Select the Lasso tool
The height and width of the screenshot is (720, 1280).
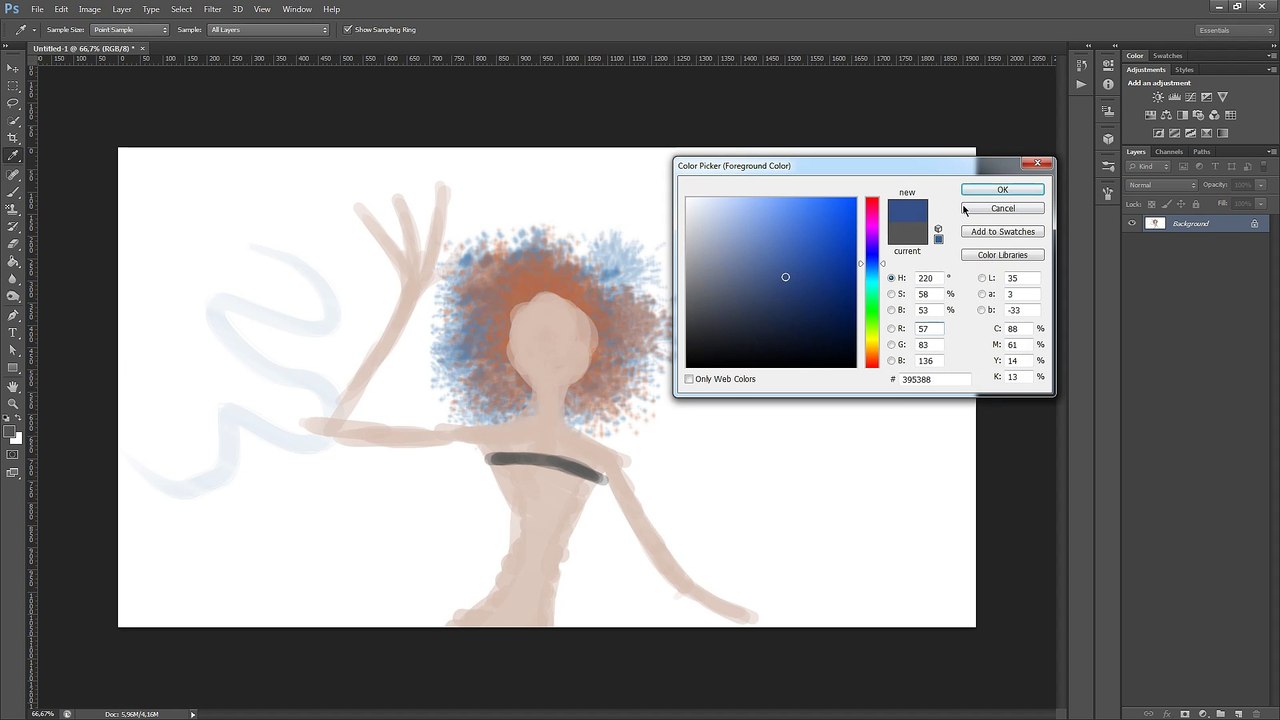tap(13, 103)
